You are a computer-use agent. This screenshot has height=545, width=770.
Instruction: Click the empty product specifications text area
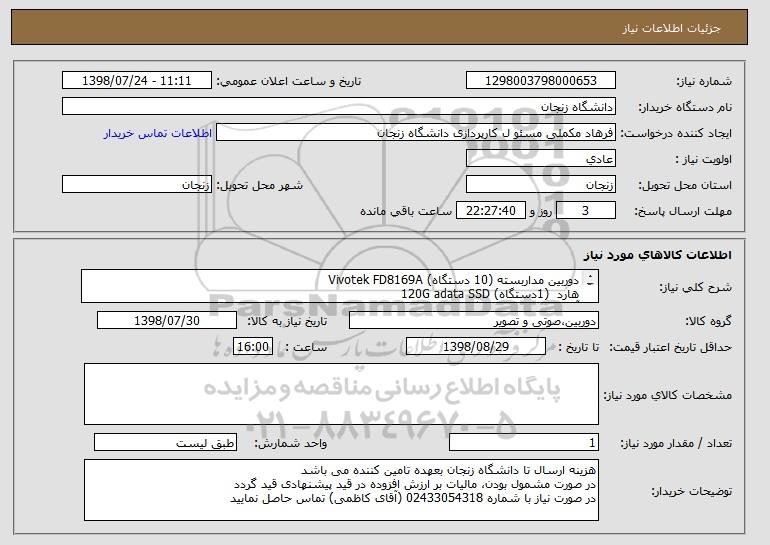341,394
